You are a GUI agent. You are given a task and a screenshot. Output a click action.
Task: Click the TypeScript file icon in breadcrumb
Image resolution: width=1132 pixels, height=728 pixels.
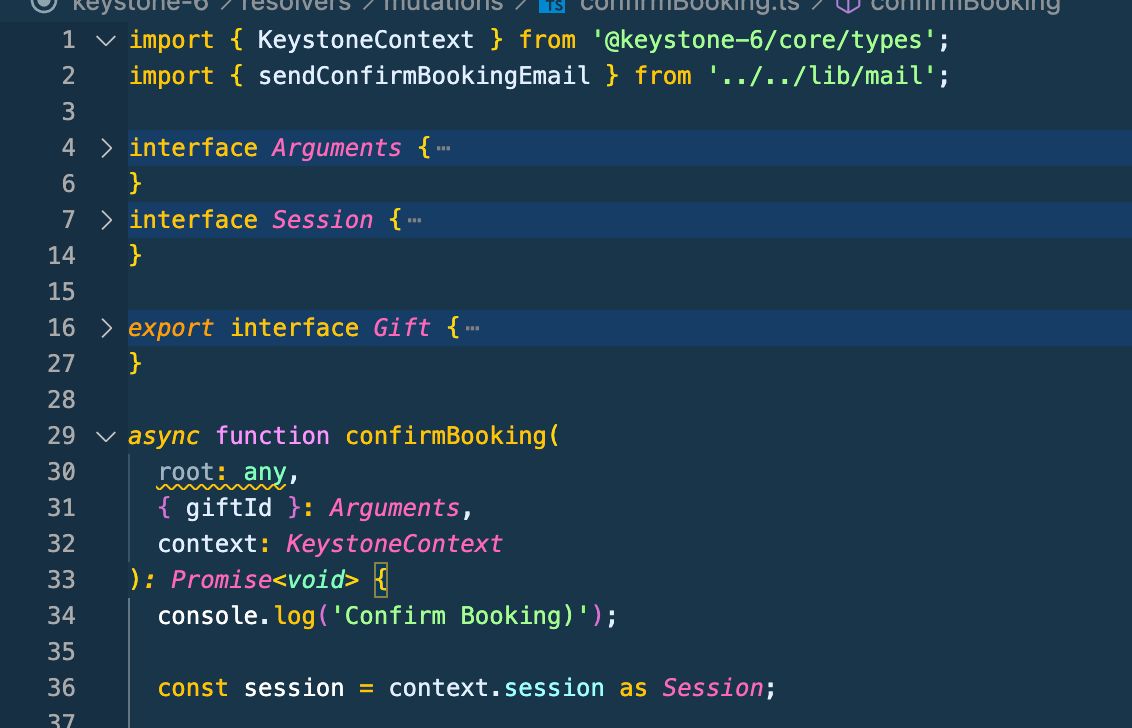552,6
